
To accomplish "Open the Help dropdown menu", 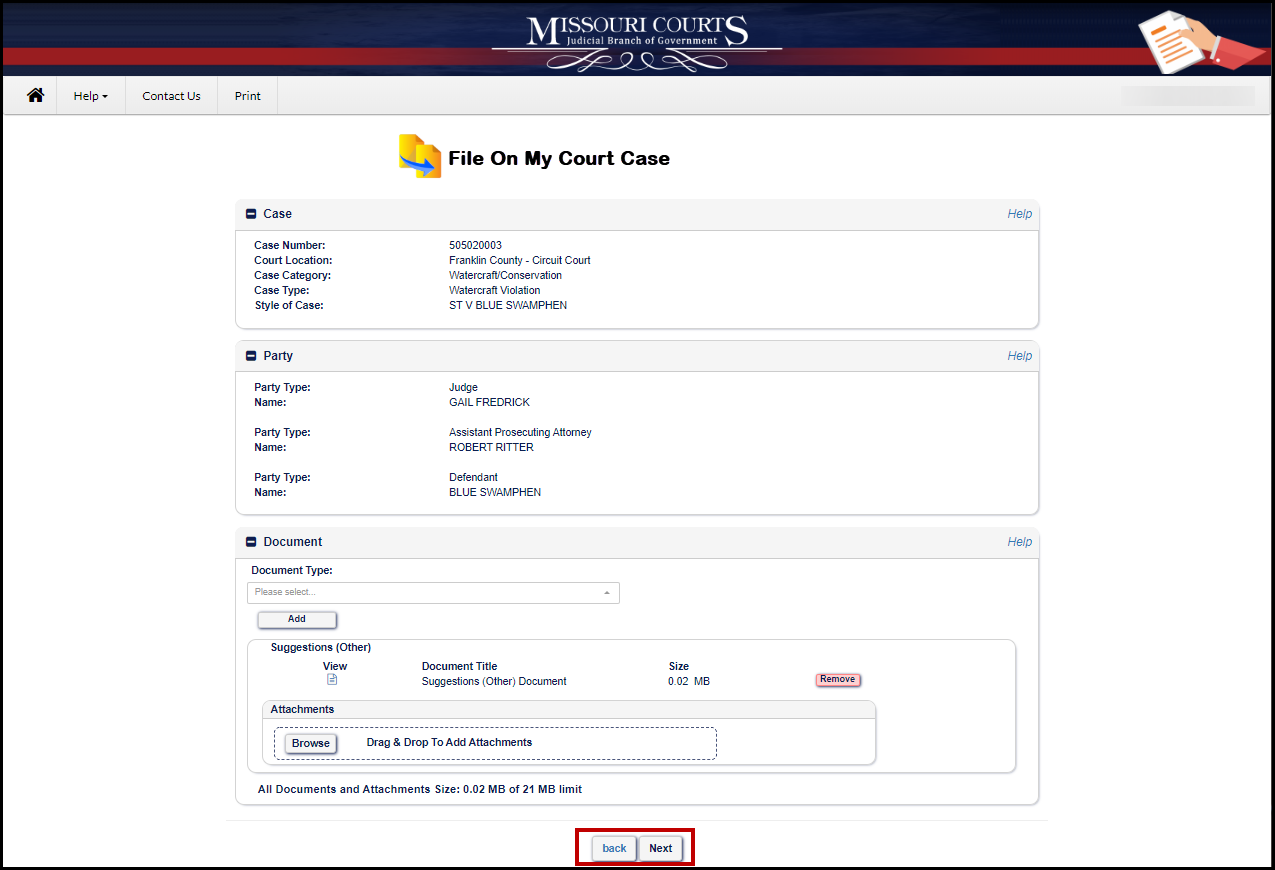I will point(90,96).
